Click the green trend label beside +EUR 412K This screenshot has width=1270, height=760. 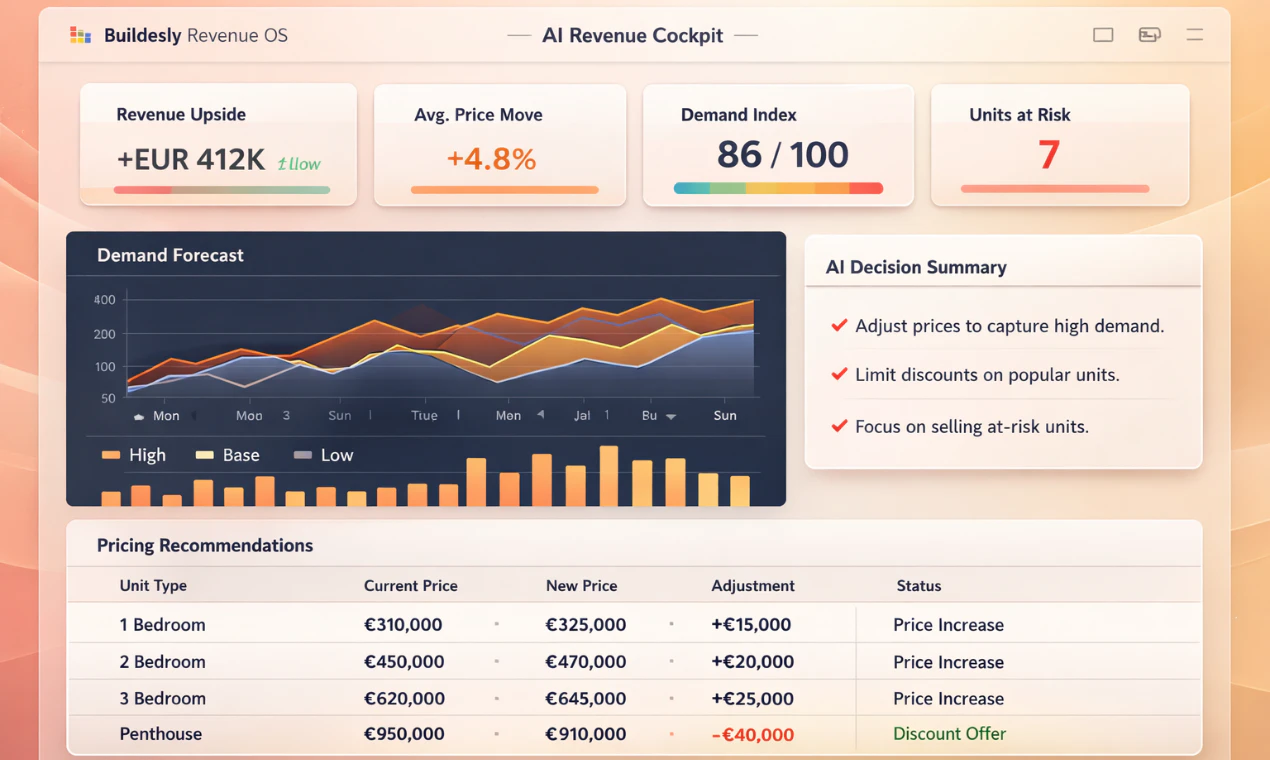[x=299, y=163]
